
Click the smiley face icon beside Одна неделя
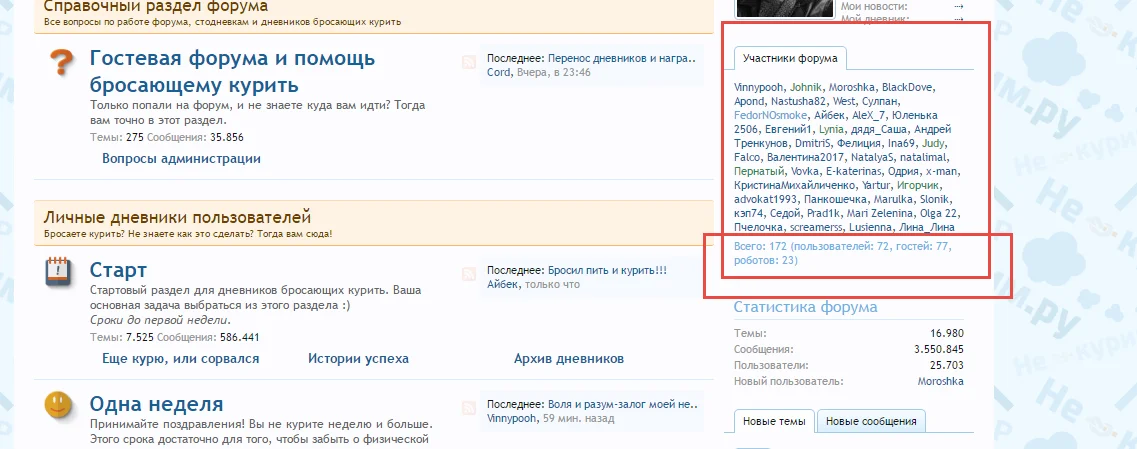58,405
